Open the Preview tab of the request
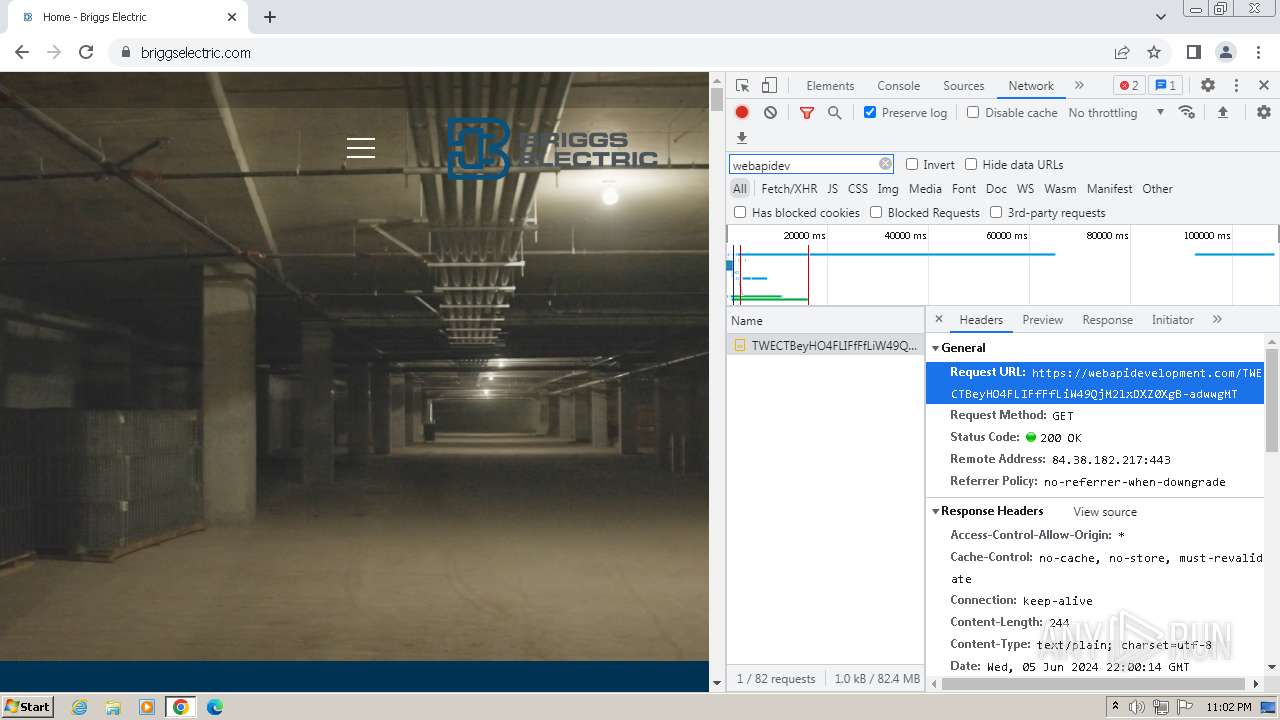The height and width of the screenshot is (720, 1280). click(1042, 320)
